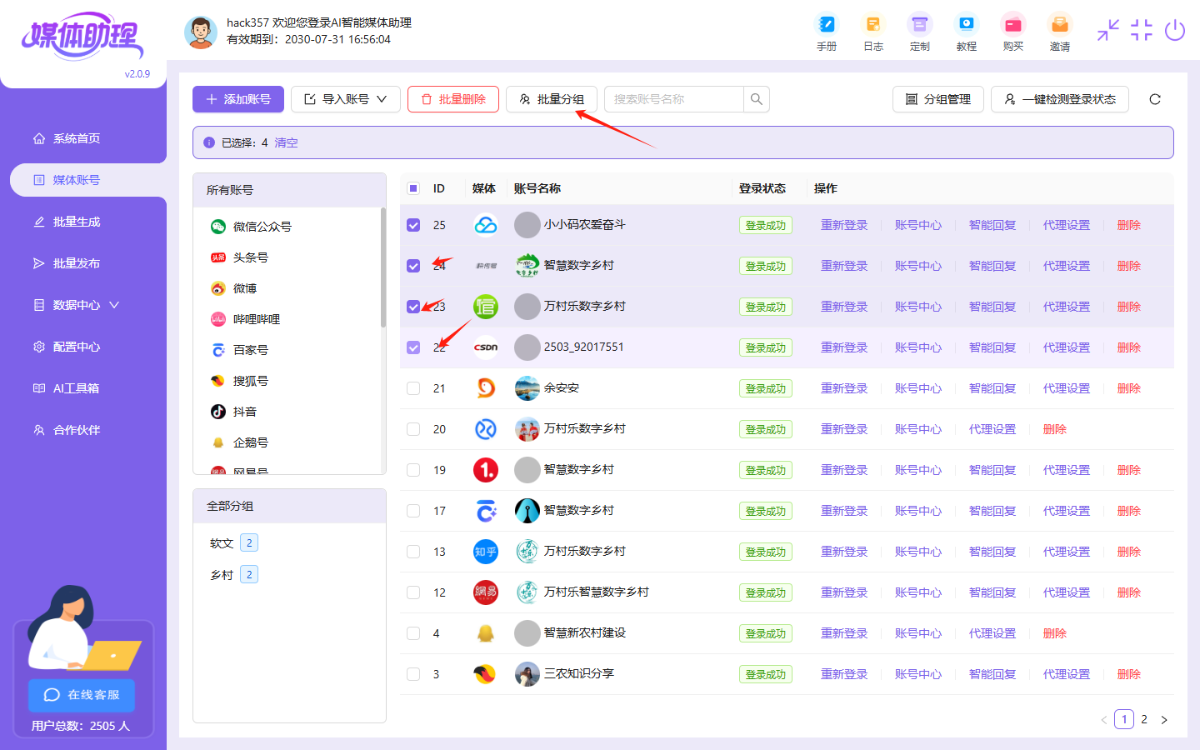
Task: Click 清空 to clear selection
Action: (x=286, y=143)
